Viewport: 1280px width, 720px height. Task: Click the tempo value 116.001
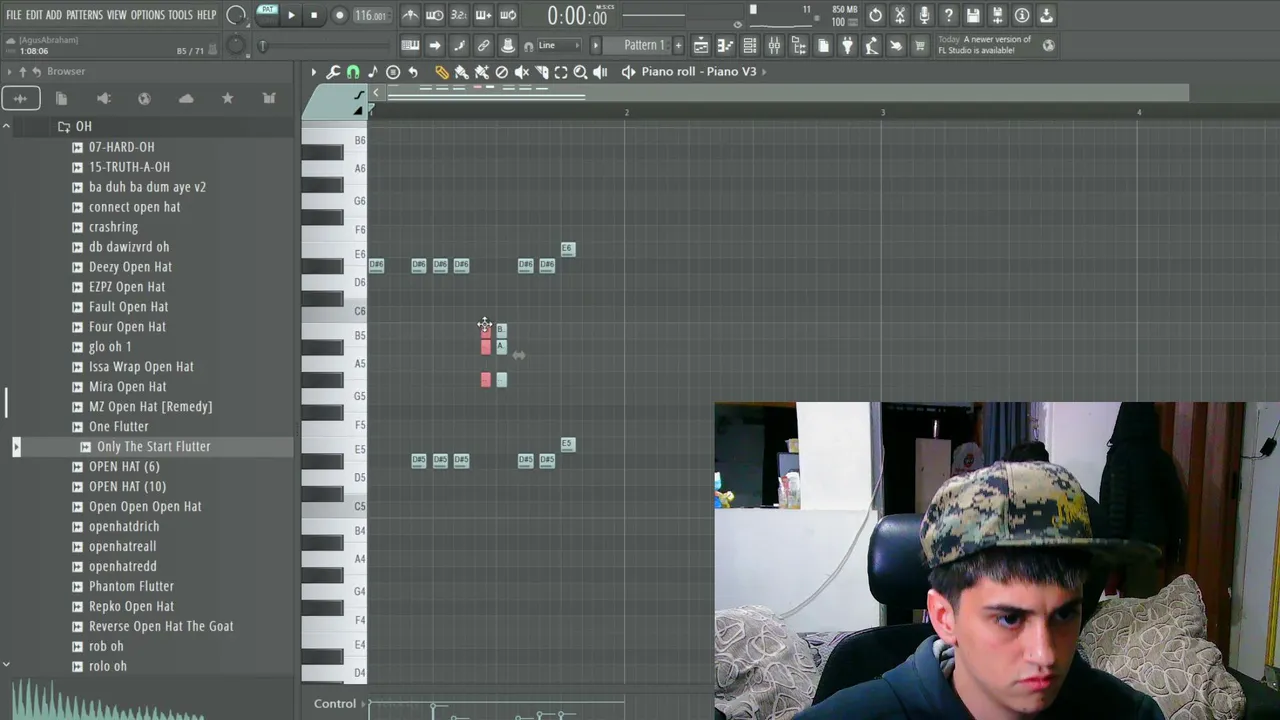pyautogui.click(x=370, y=15)
